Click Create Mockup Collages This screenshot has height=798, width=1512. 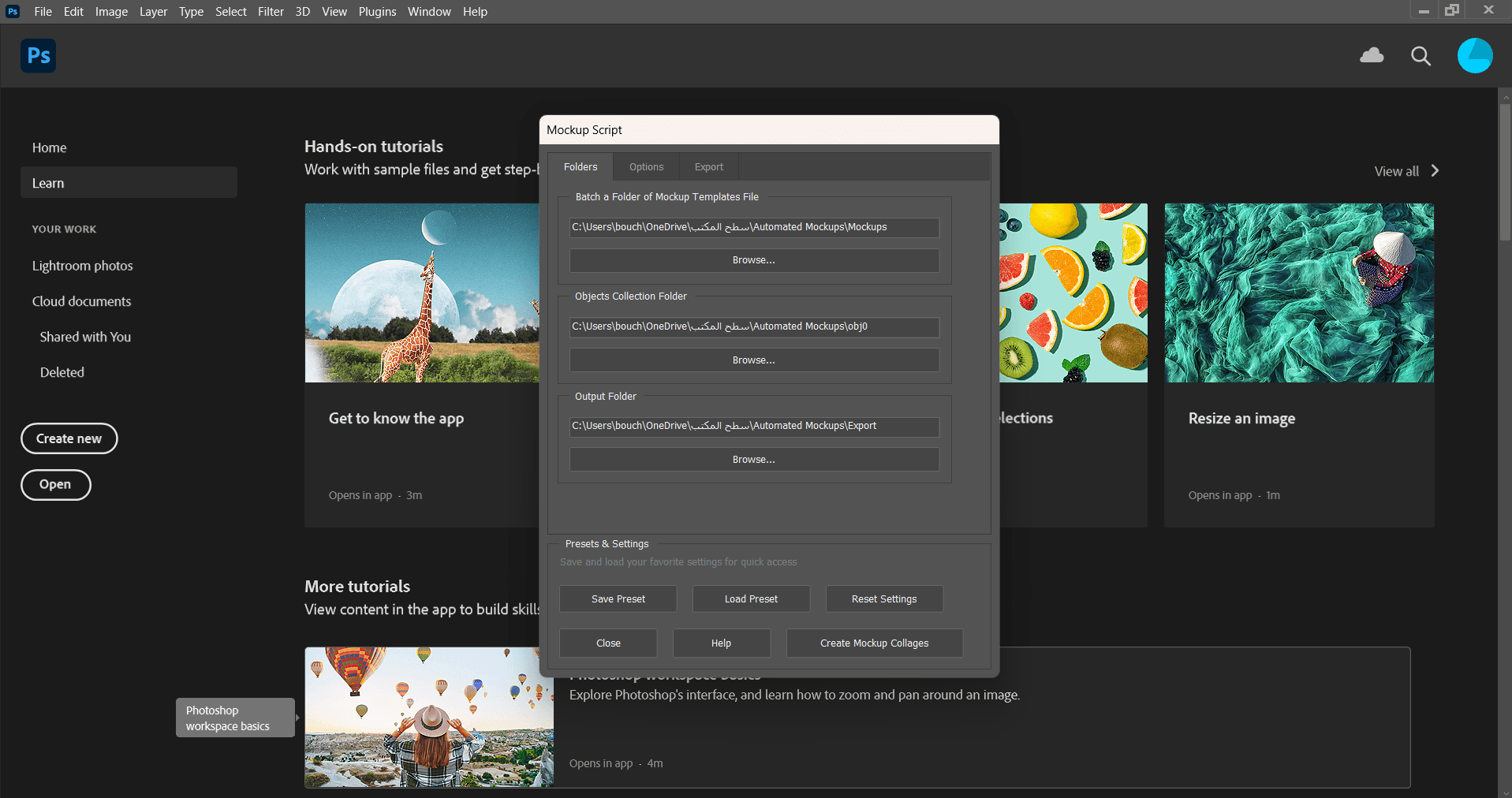pyautogui.click(x=874, y=643)
